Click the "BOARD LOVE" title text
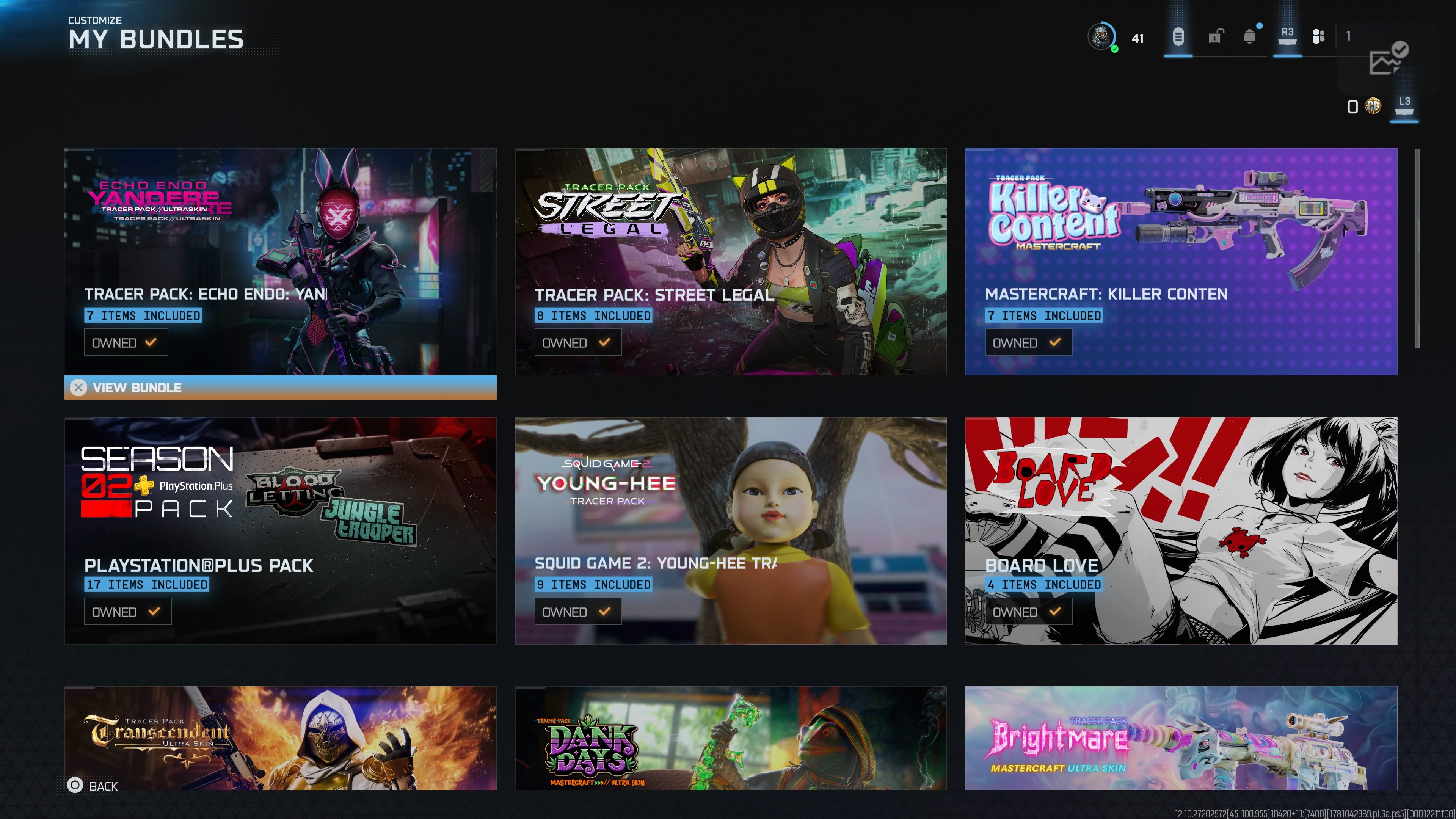The height and width of the screenshot is (819, 1456). tap(1042, 565)
